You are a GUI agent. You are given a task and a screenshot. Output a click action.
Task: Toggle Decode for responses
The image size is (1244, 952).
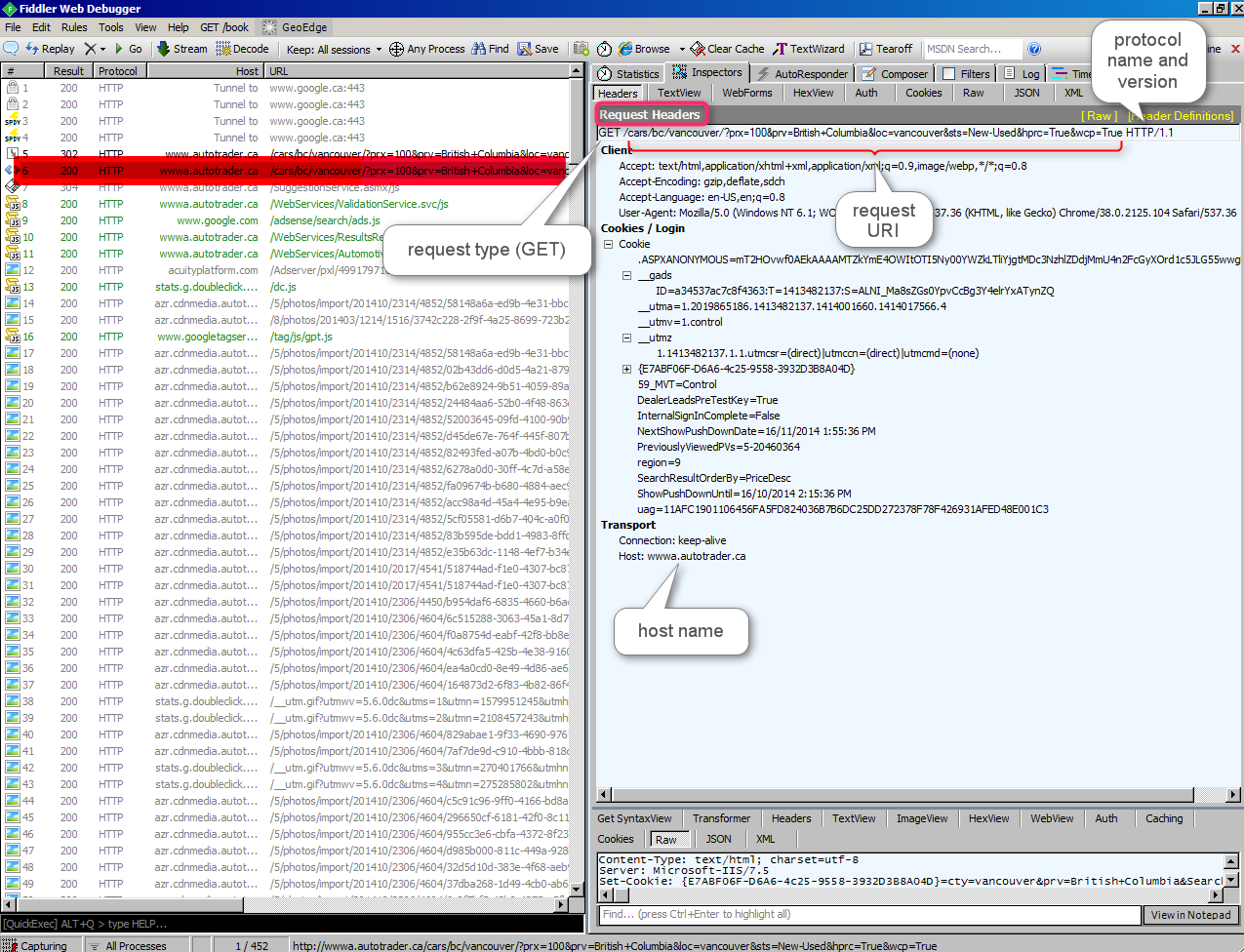[239, 48]
